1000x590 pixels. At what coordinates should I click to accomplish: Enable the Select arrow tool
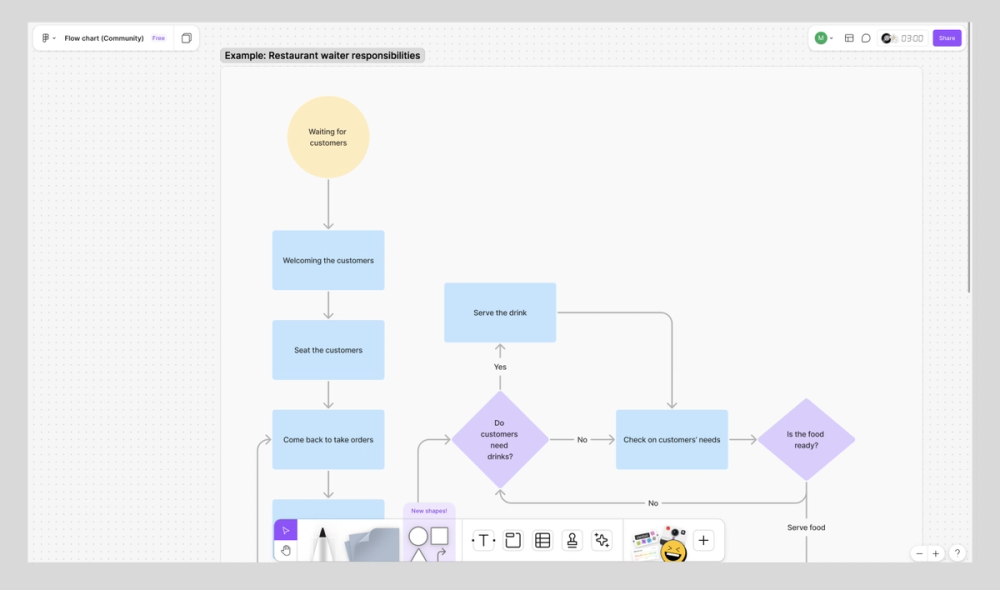(x=286, y=529)
